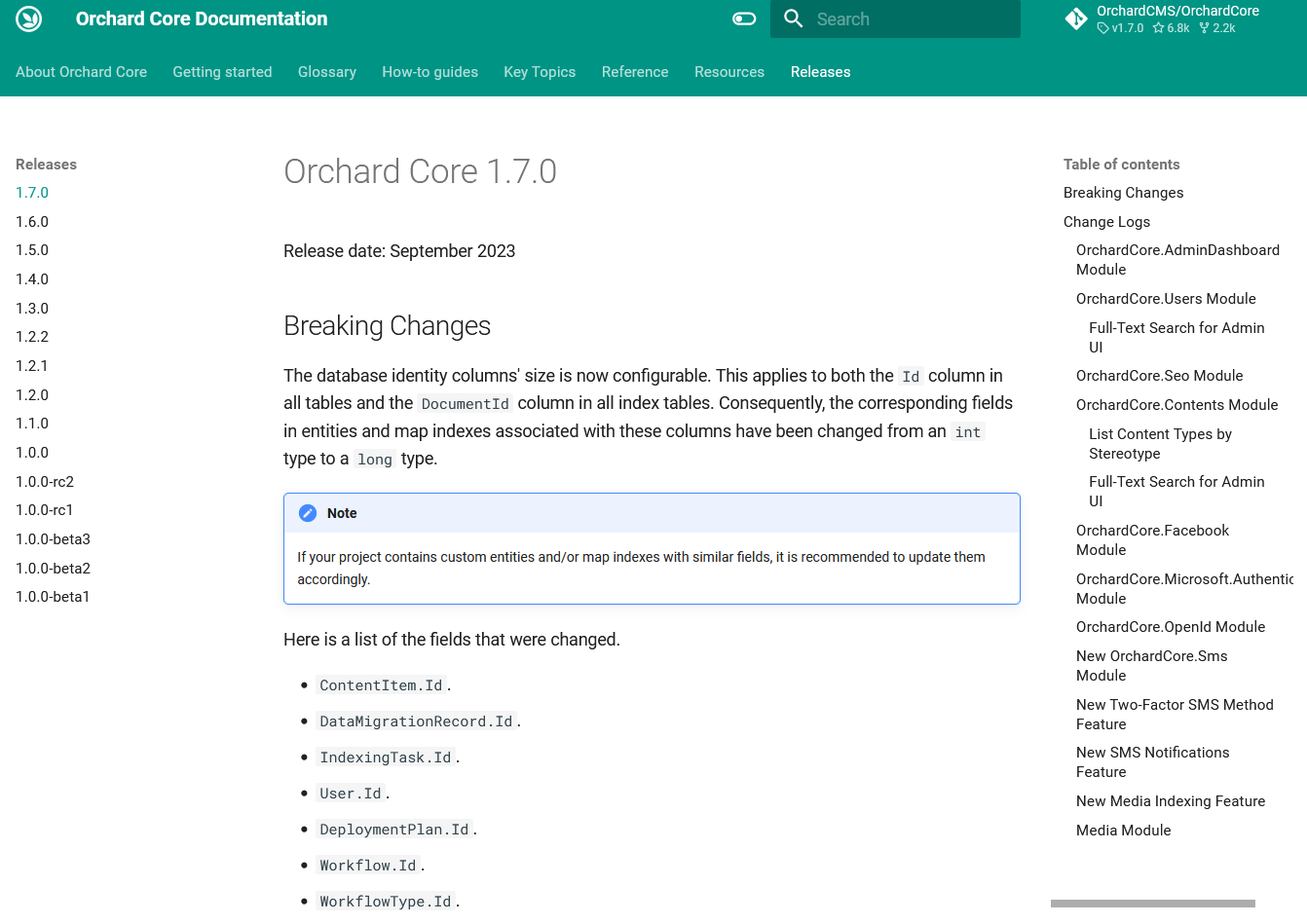Open release 1.2.0 notes

[32, 395]
